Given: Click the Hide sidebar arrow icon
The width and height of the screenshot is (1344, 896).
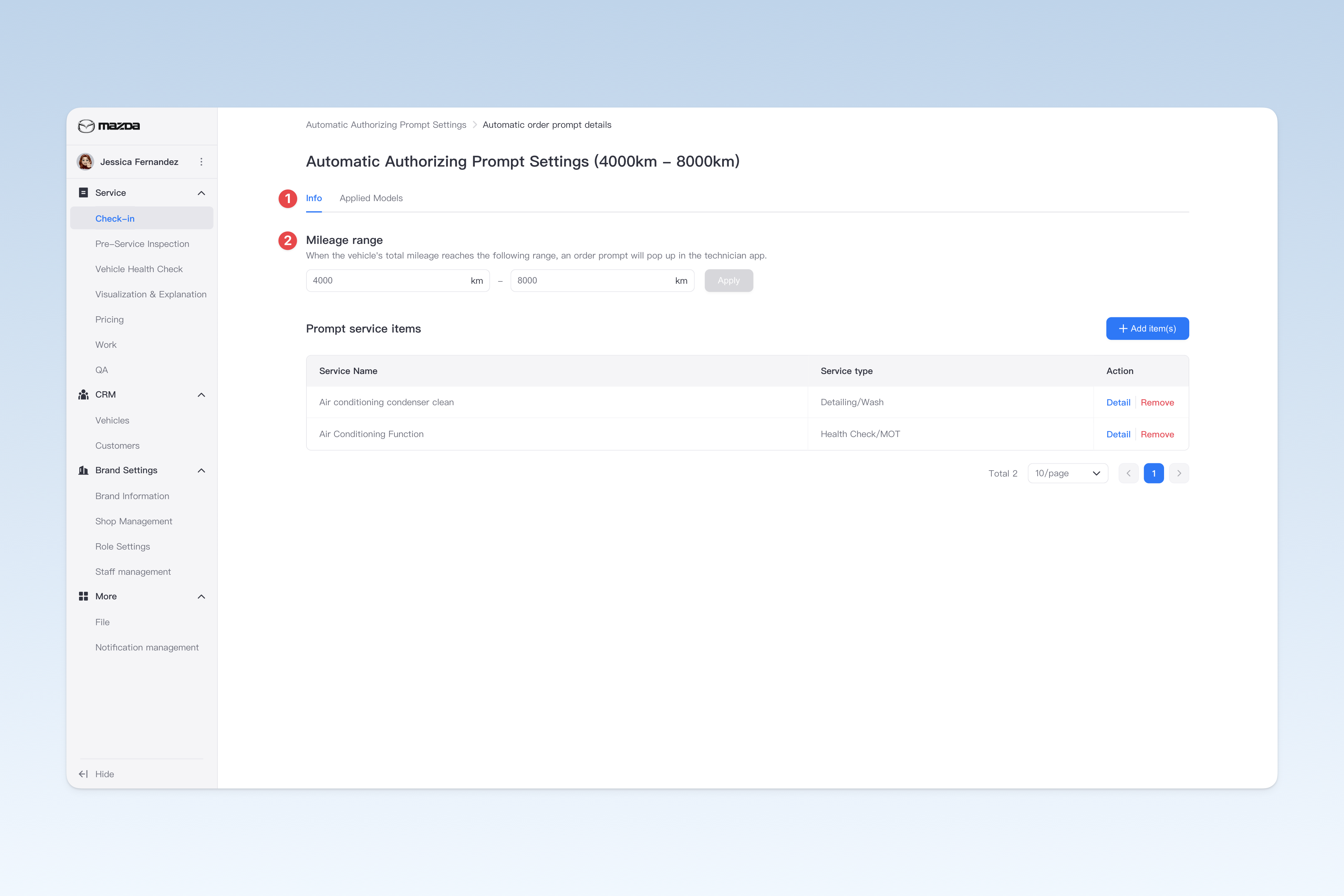Looking at the screenshot, I should click(83, 774).
